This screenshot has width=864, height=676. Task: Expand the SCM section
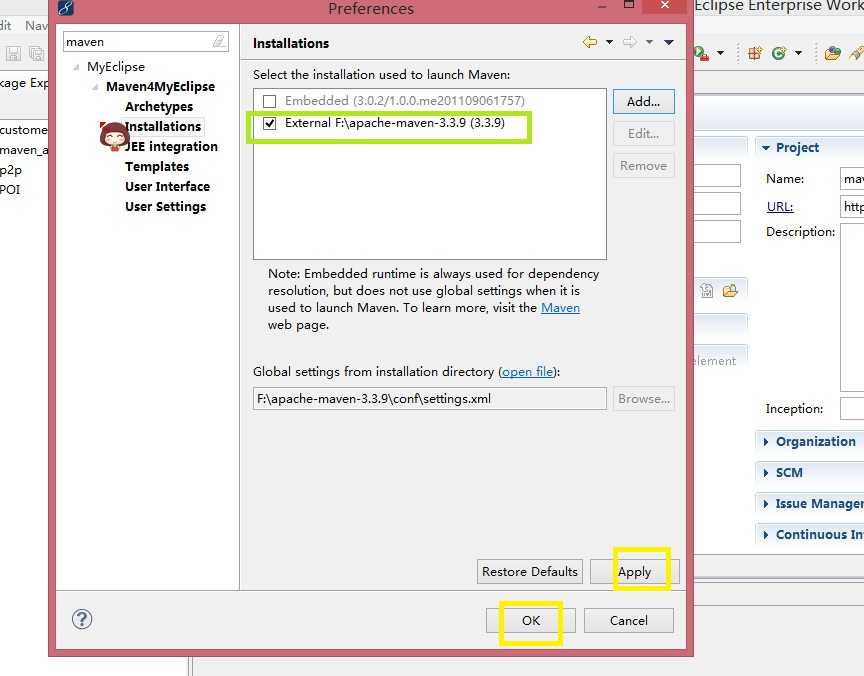tap(766, 473)
